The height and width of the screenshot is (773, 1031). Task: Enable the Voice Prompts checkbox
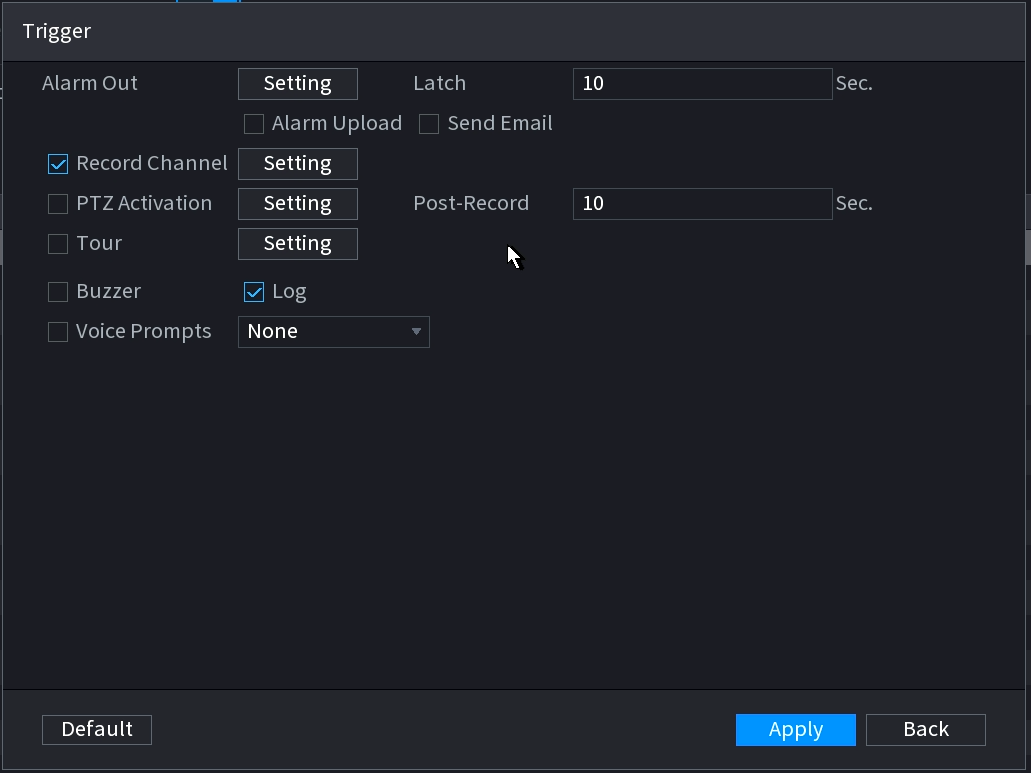[x=58, y=332]
